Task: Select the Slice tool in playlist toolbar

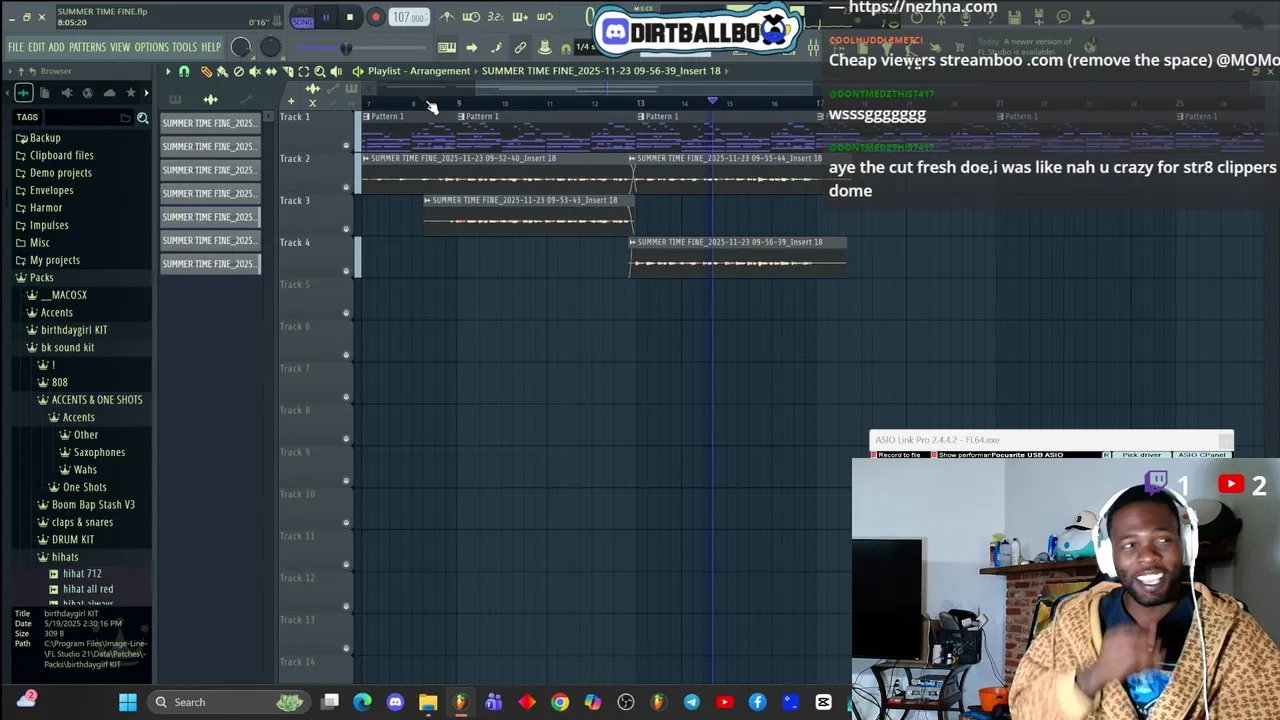Action: coord(288,71)
